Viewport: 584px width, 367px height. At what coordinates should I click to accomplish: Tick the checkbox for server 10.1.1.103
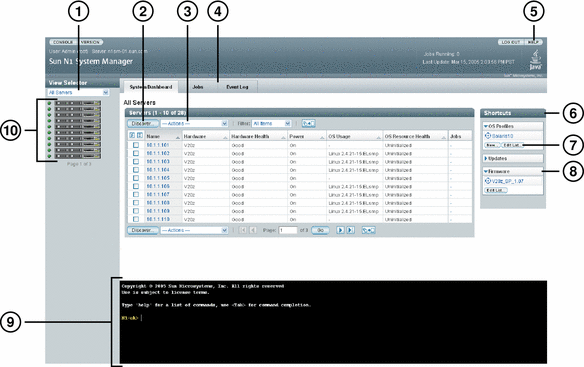(136, 161)
